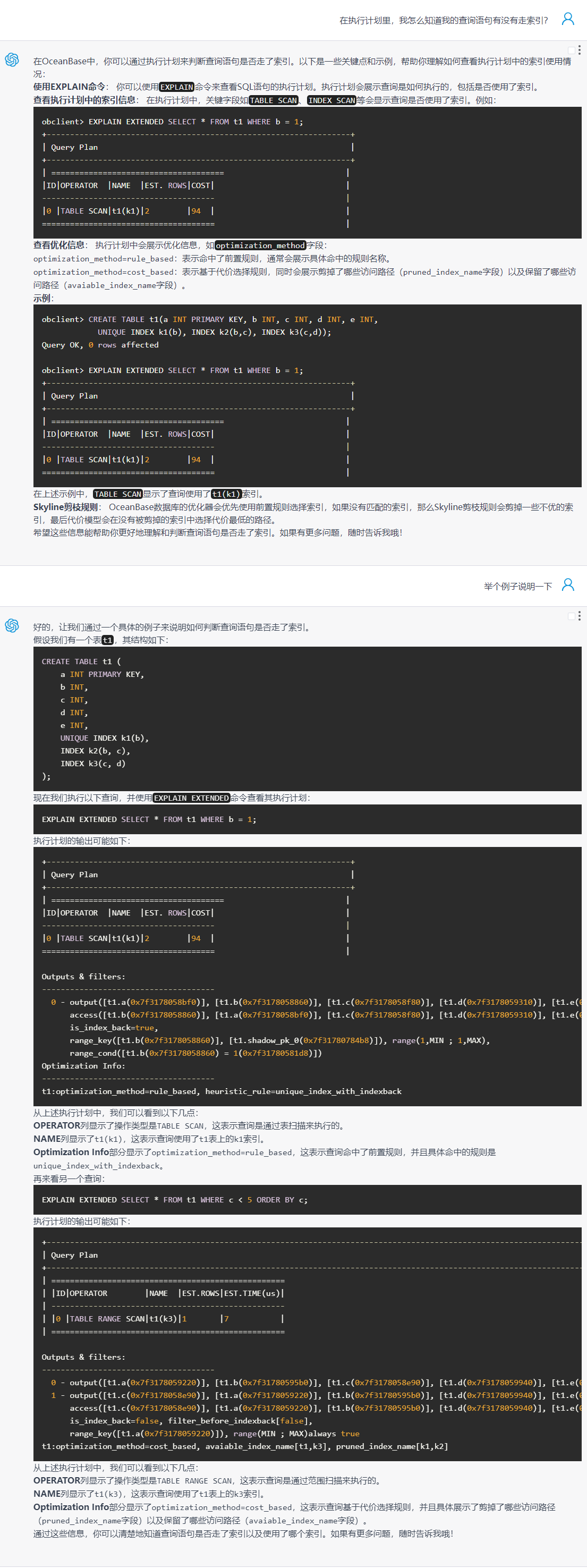Tick the checkbox on the first assistant reply
This screenshot has height=1568, width=587.
571,50
